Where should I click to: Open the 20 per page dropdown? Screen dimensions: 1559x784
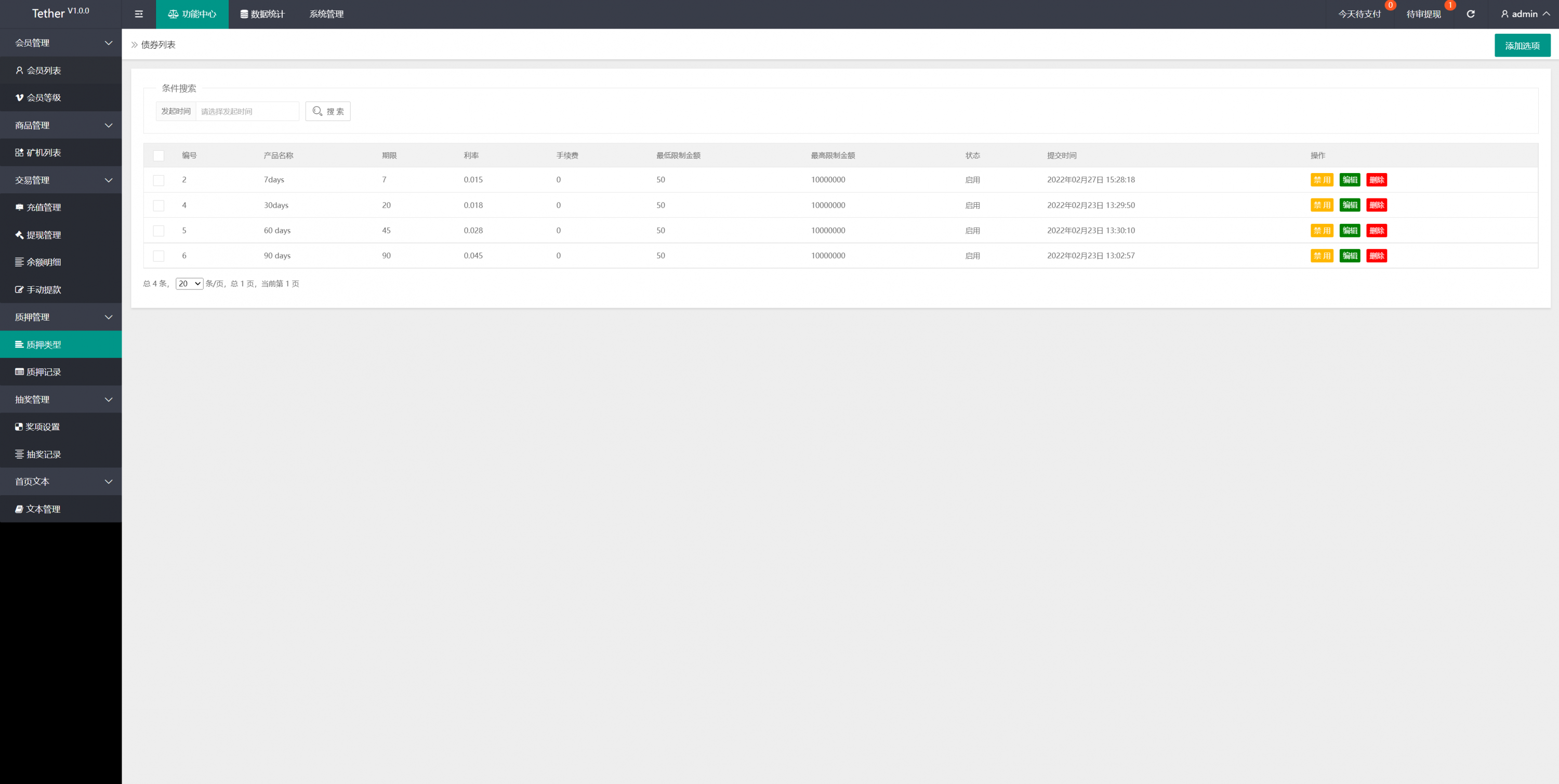[189, 284]
